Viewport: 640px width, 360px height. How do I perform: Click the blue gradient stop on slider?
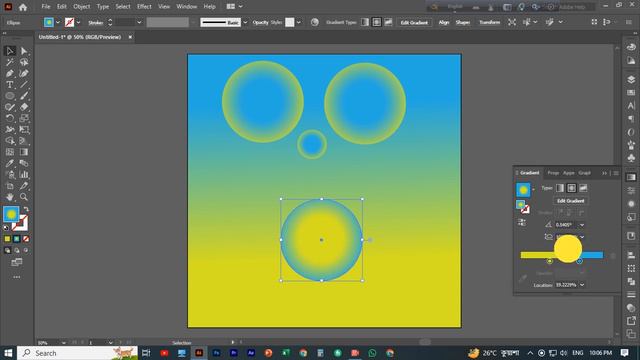pos(580,261)
